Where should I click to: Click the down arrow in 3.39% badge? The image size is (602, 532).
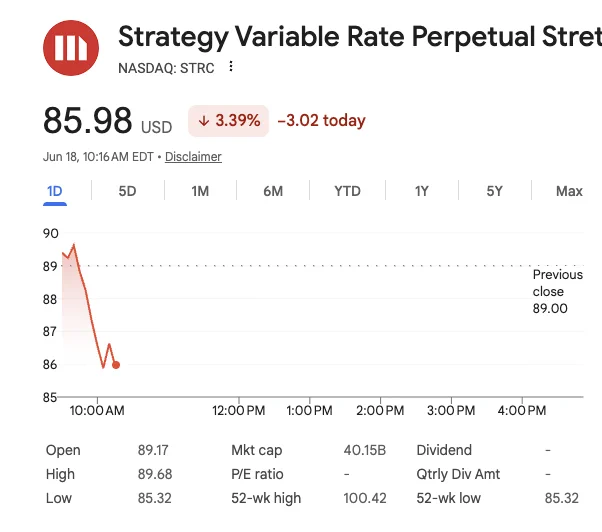coord(203,121)
